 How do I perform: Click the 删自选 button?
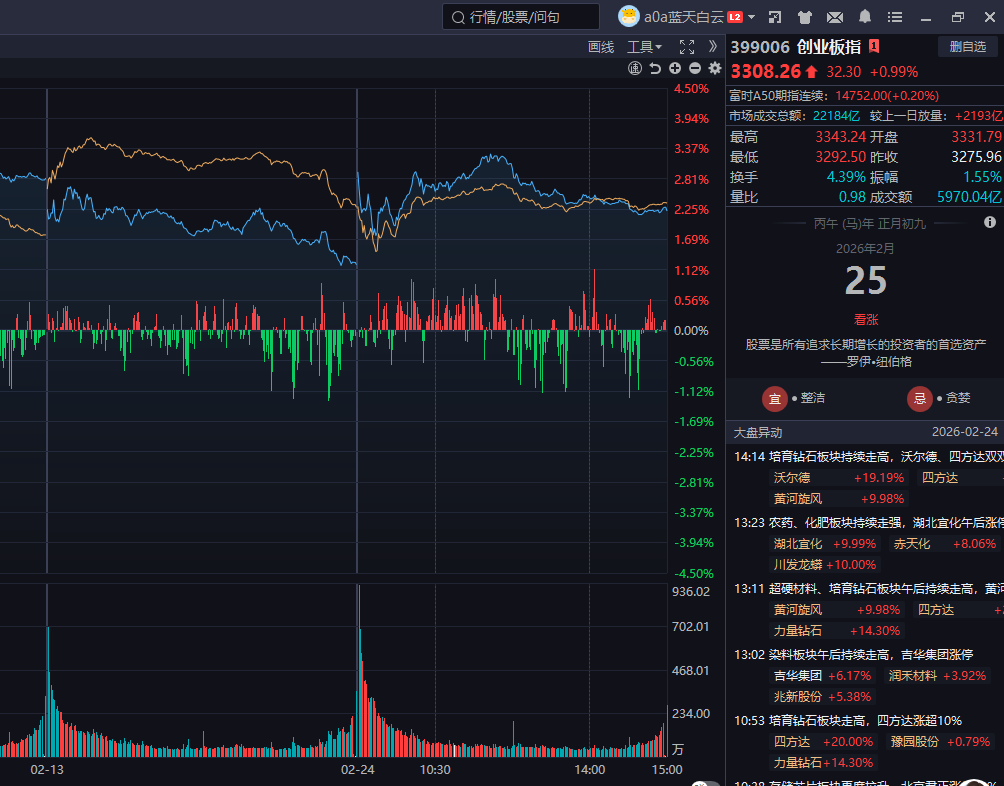(967, 46)
